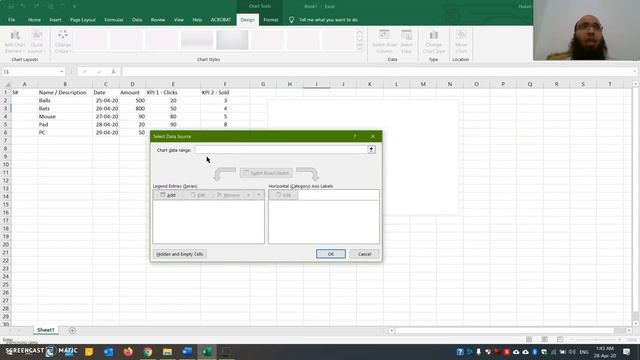Click Edit under Horizontal Axis Labels

284,195
